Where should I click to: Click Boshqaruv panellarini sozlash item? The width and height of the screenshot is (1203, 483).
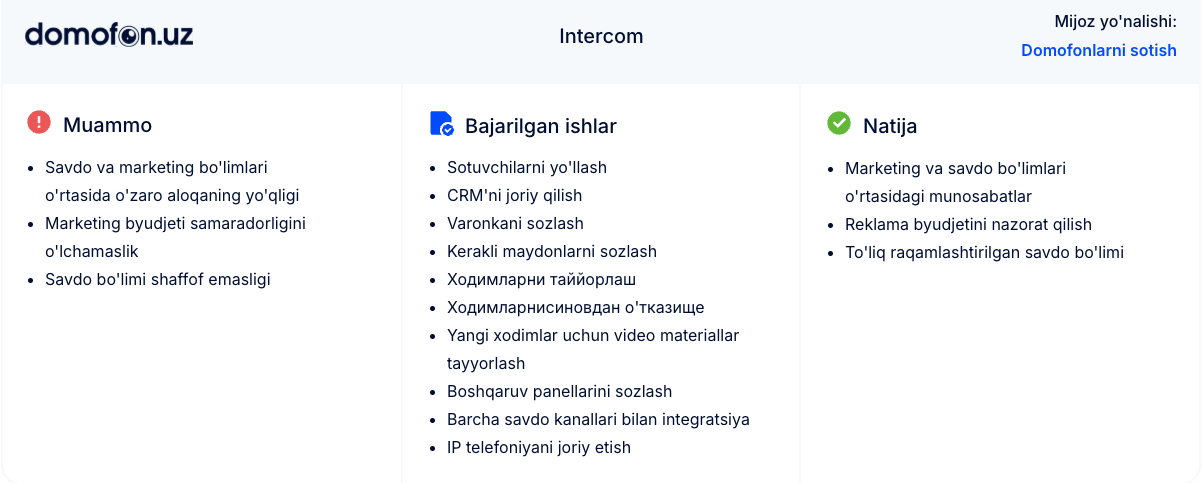(x=559, y=391)
